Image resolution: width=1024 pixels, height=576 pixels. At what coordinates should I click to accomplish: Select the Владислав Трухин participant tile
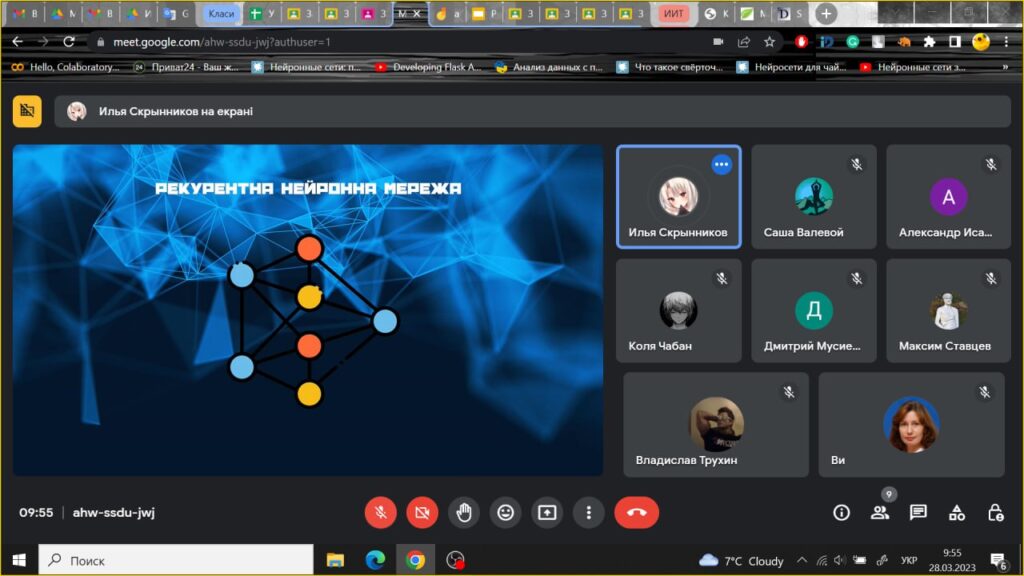[716, 425]
